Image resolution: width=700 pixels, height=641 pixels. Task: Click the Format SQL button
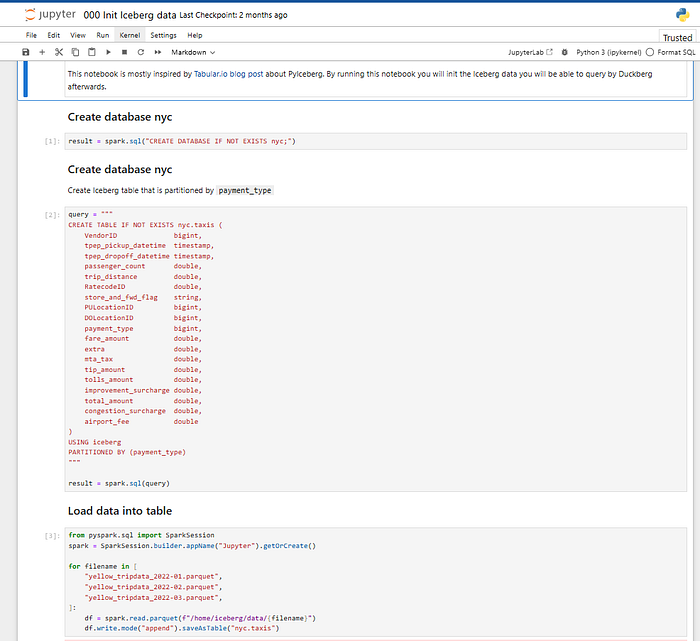pyautogui.click(x=676, y=52)
